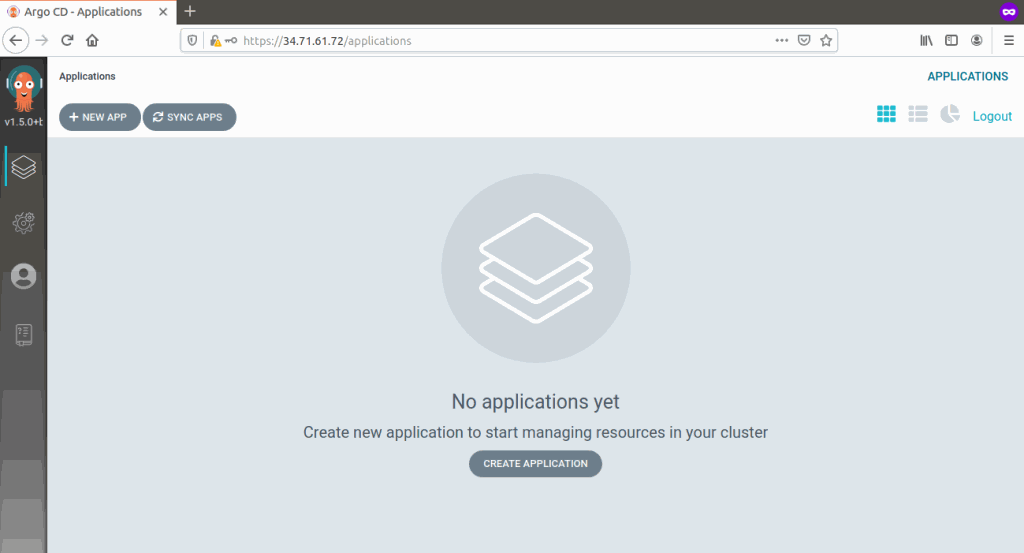Click the private browsing mask icon
Screen dimensions: 1024x553
point(1009,12)
